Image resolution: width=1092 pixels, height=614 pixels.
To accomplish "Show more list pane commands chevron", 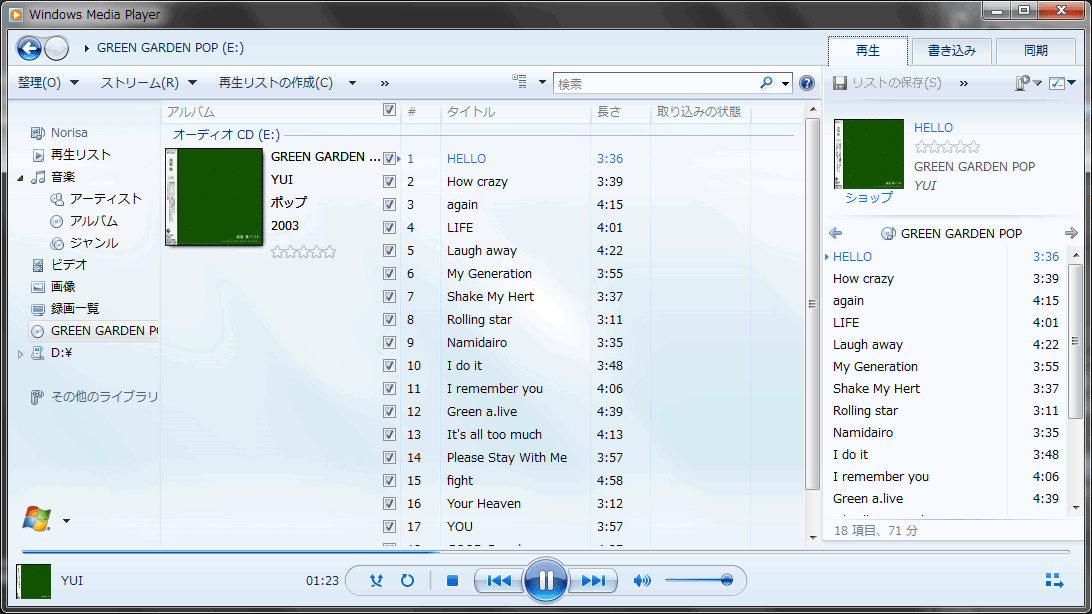I will [964, 83].
